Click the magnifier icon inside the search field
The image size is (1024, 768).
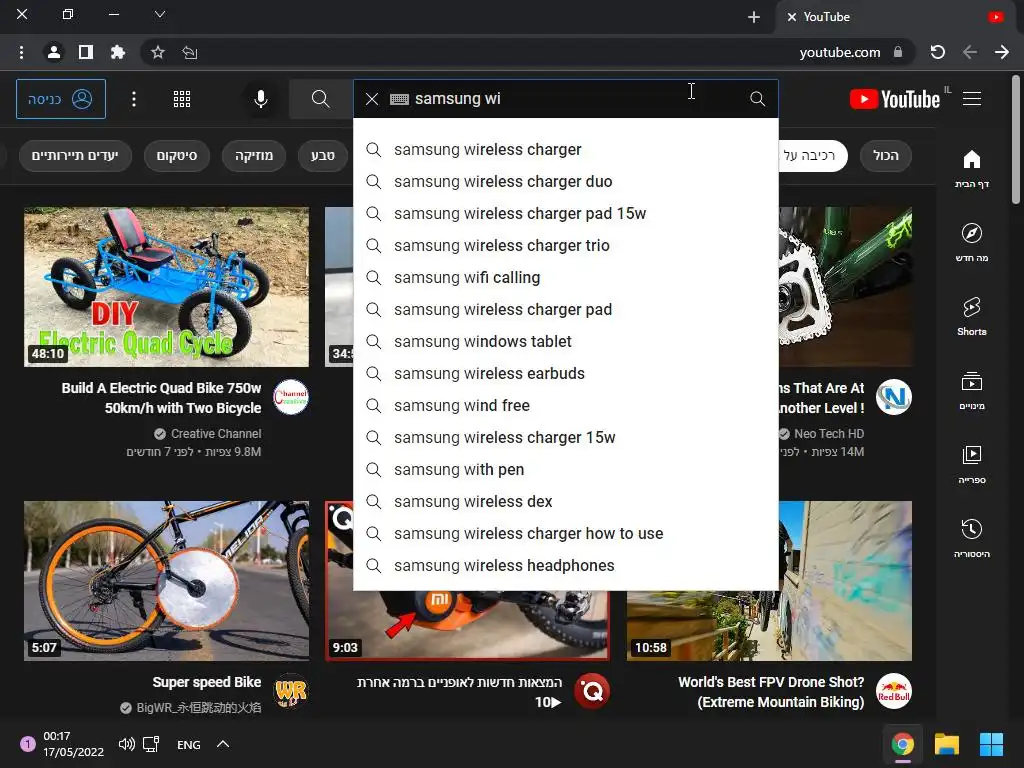point(758,99)
